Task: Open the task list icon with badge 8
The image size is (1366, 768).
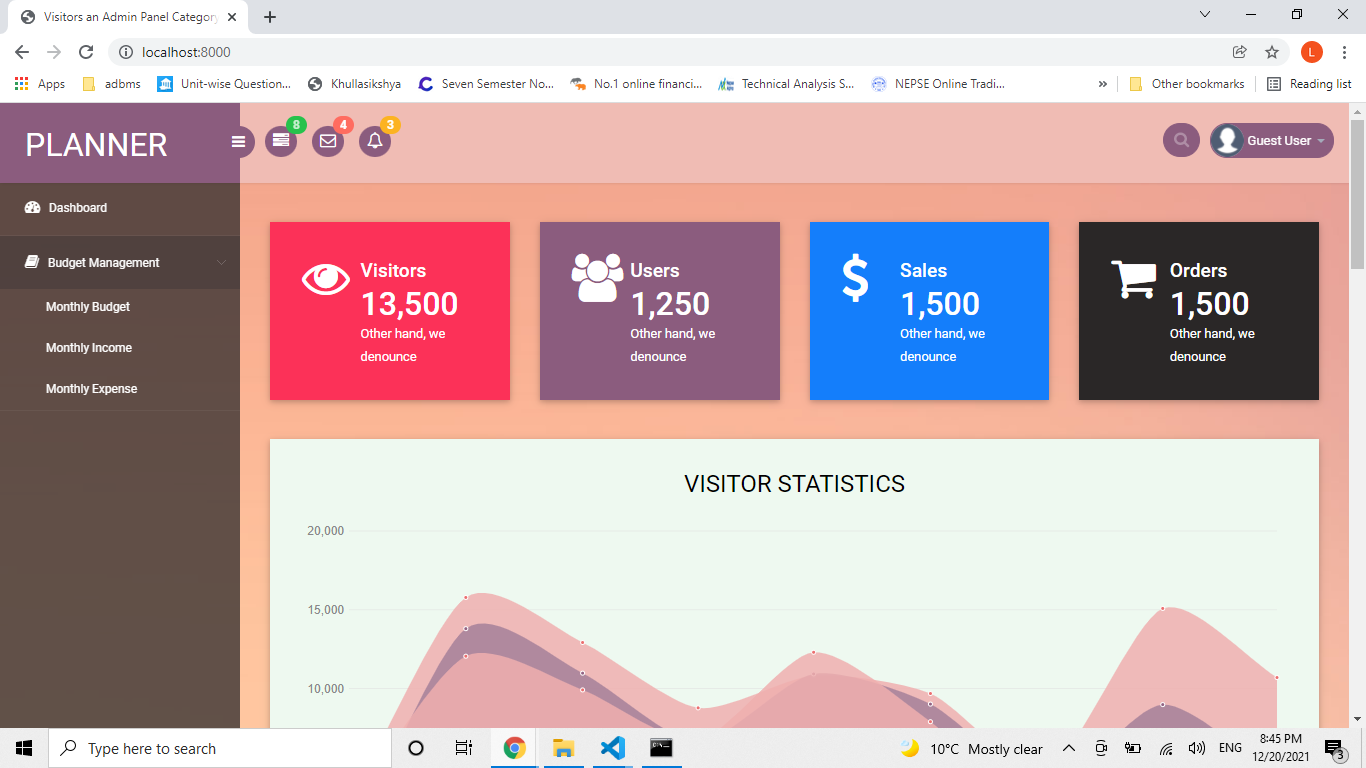Action: [281, 142]
